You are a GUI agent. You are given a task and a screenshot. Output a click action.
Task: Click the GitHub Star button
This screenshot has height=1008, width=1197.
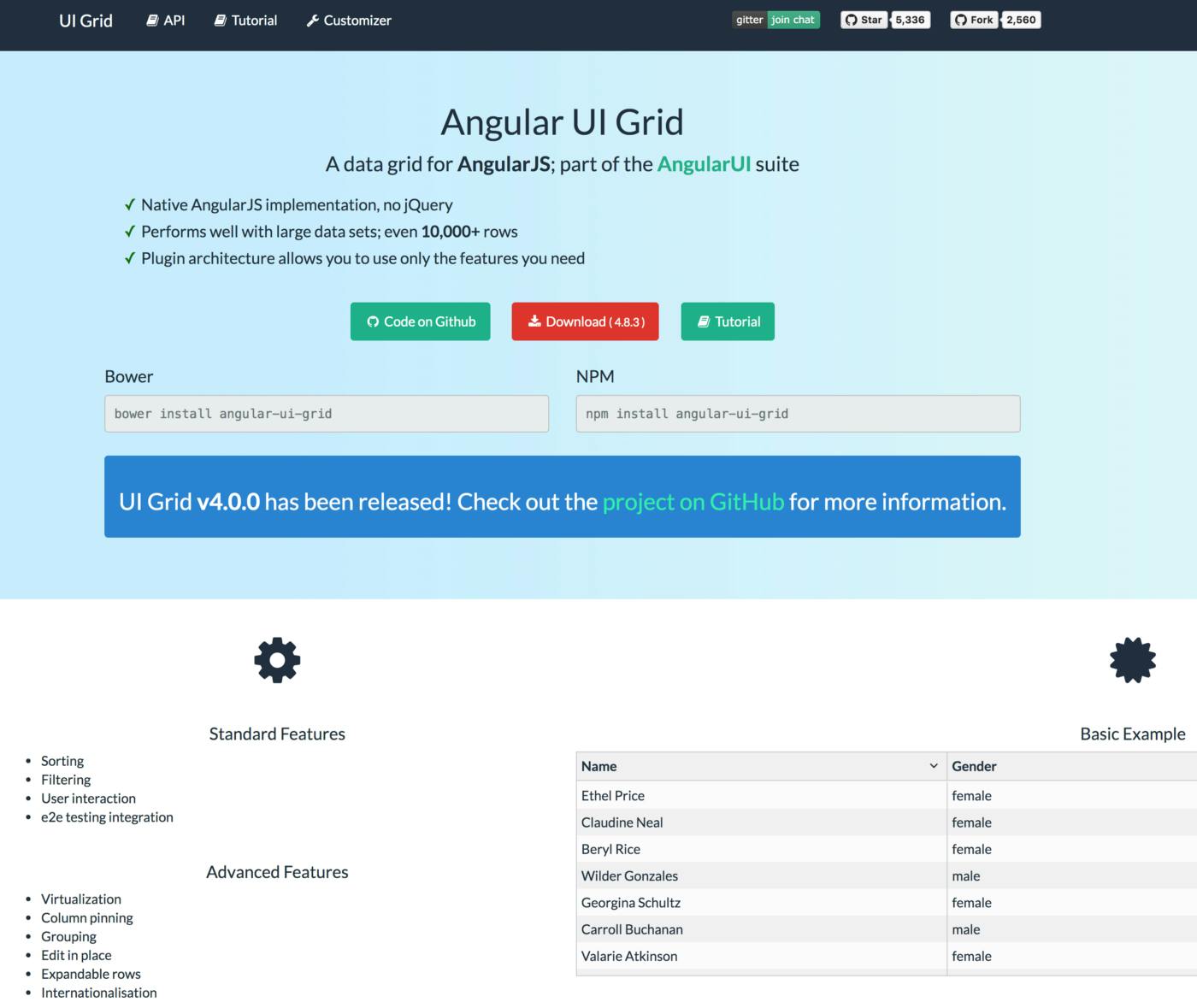click(863, 20)
